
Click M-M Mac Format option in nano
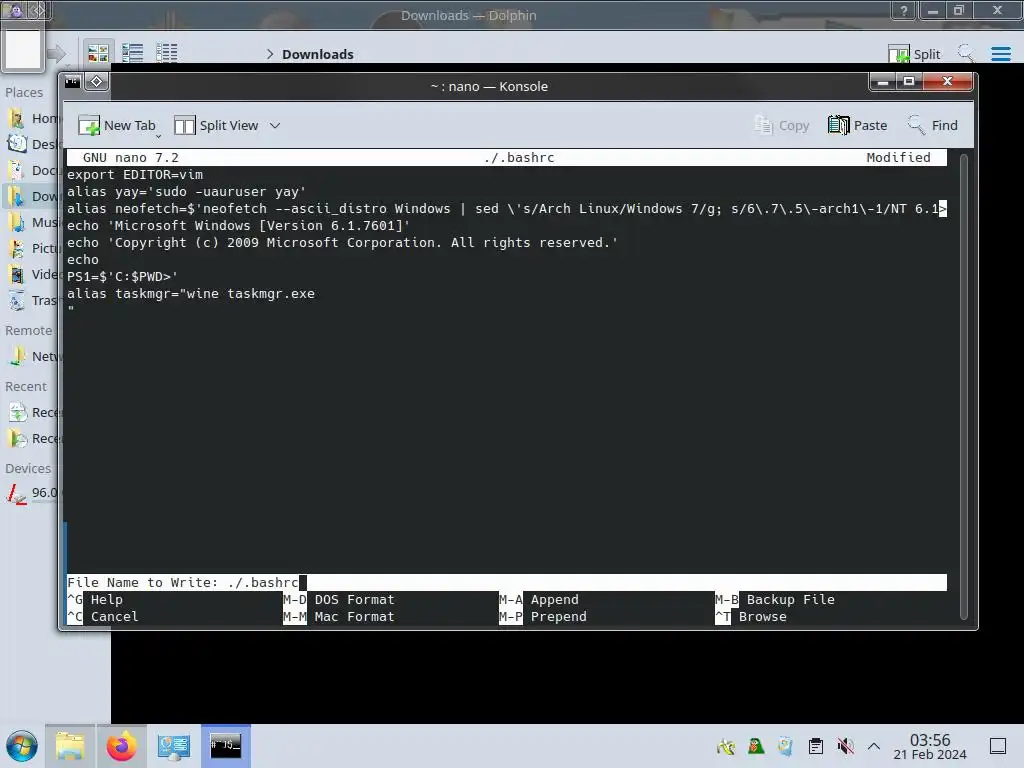click(x=339, y=616)
